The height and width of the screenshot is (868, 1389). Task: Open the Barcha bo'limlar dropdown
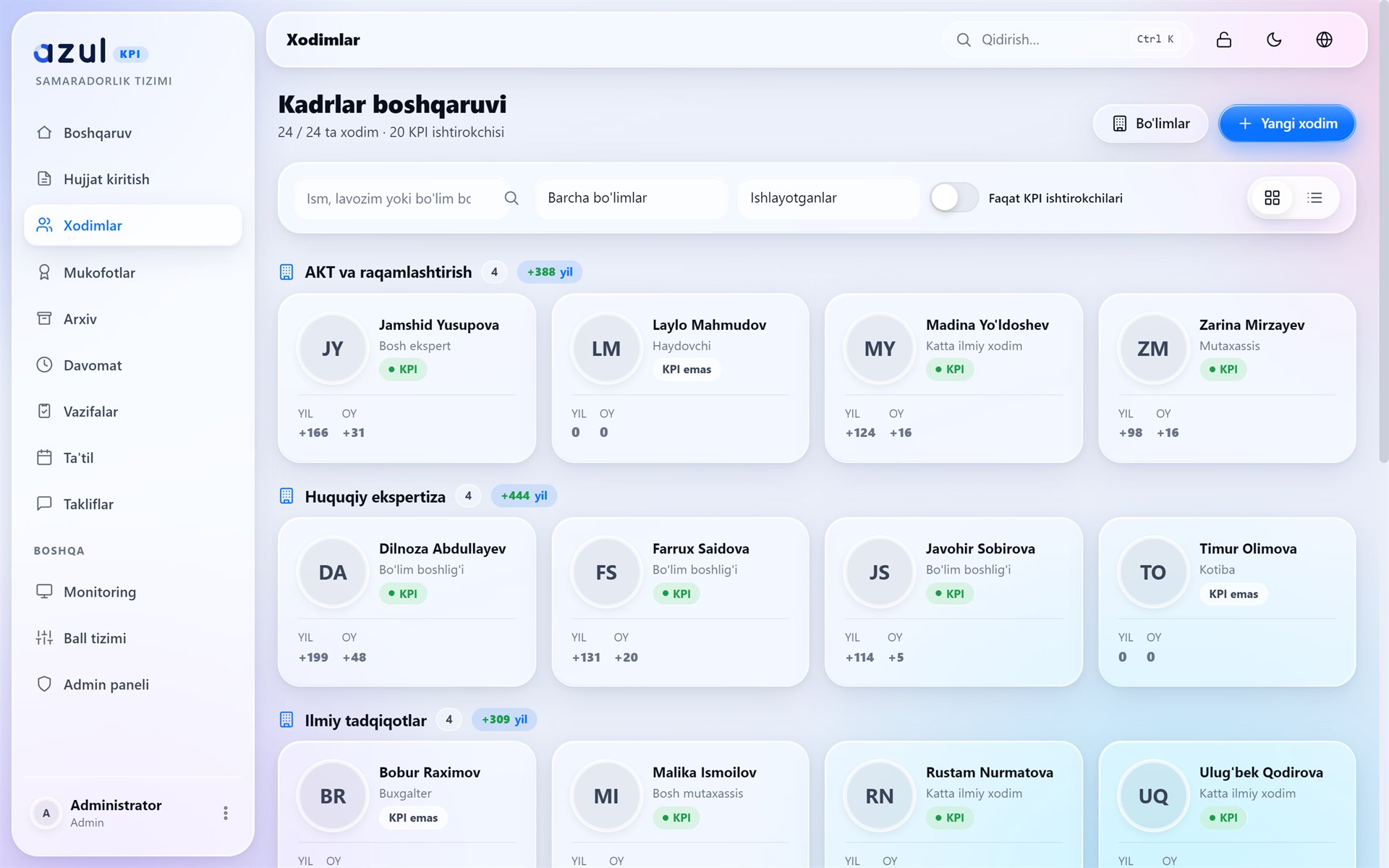[x=632, y=198]
